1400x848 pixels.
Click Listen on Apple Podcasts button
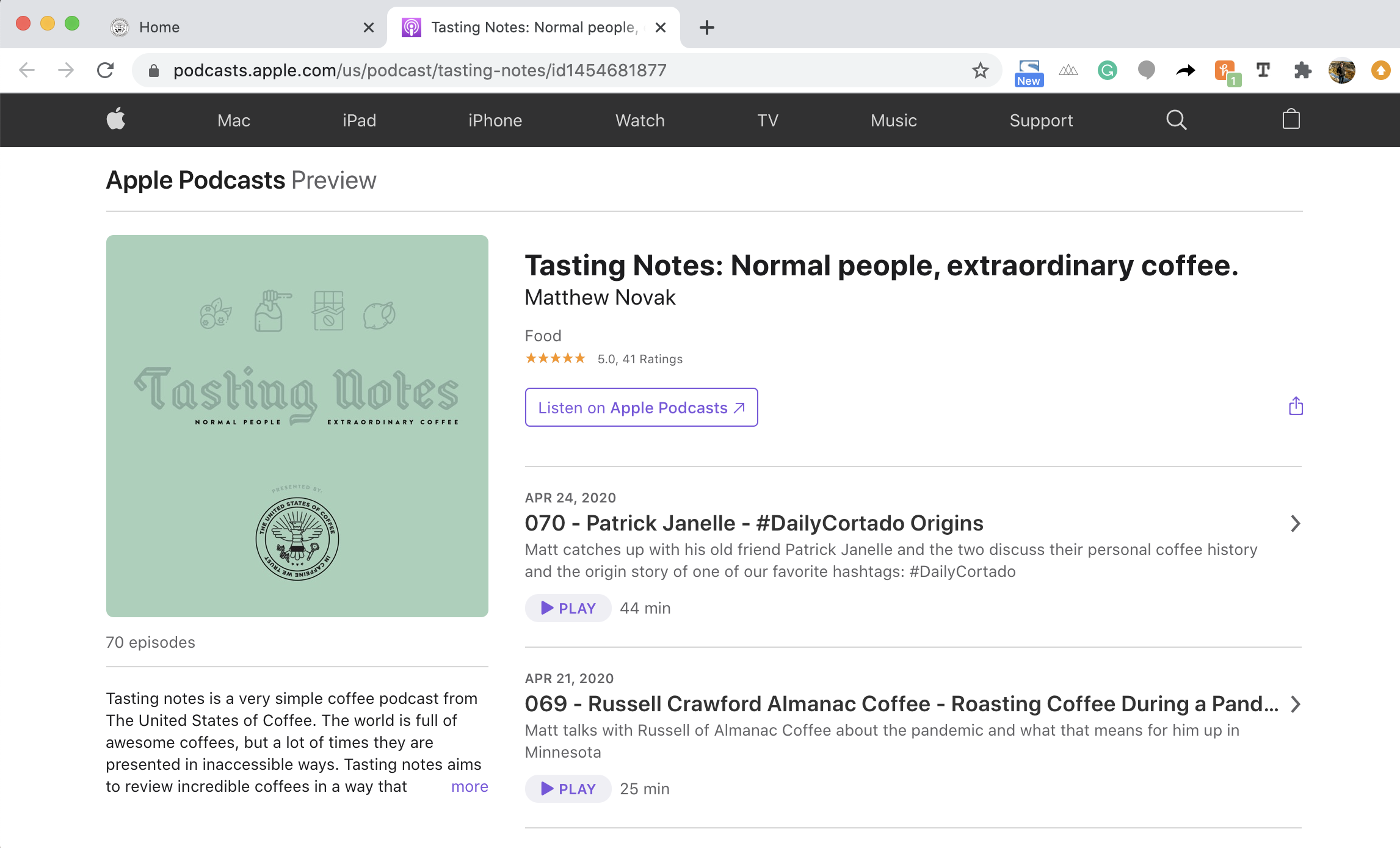pyautogui.click(x=641, y=407)
